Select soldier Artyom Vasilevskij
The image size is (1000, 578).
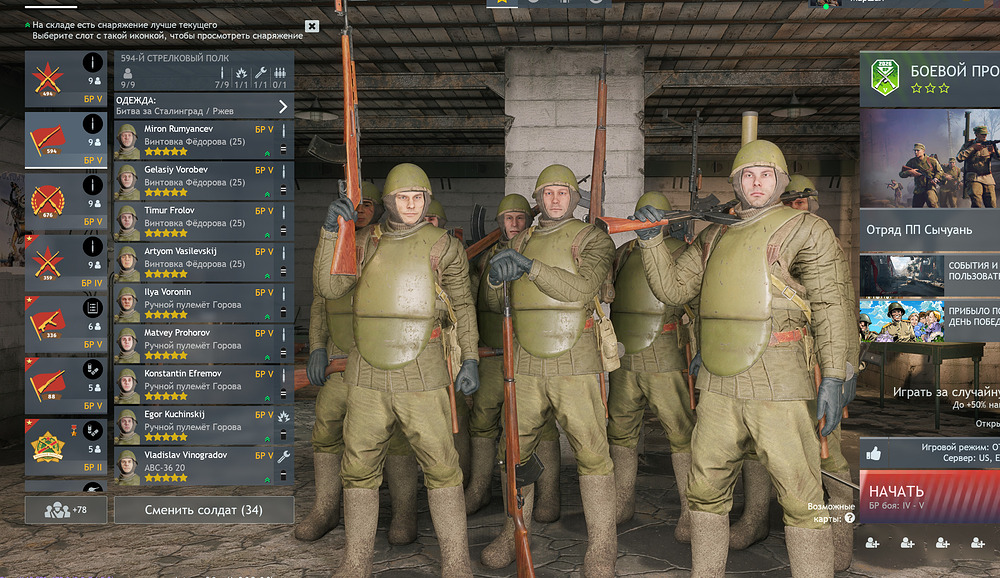click(x=204, y=263)
